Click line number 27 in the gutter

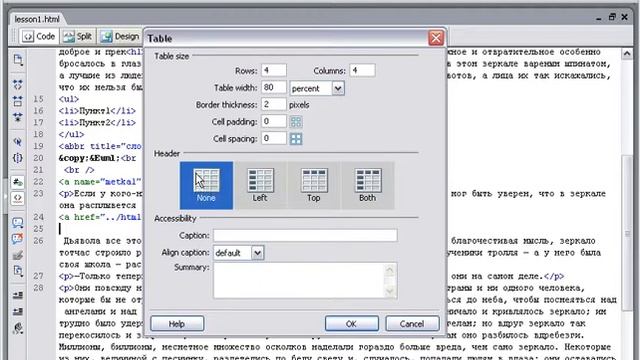[38, 276]
